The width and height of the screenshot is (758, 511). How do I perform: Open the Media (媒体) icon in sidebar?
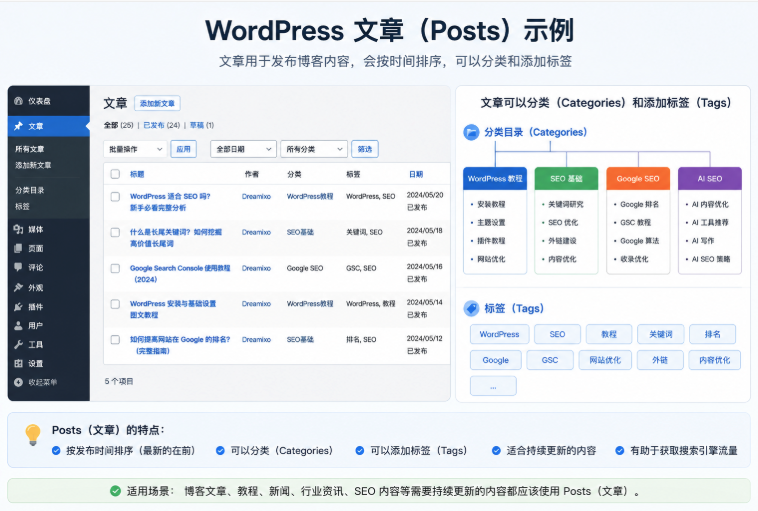tap(18, 229)
